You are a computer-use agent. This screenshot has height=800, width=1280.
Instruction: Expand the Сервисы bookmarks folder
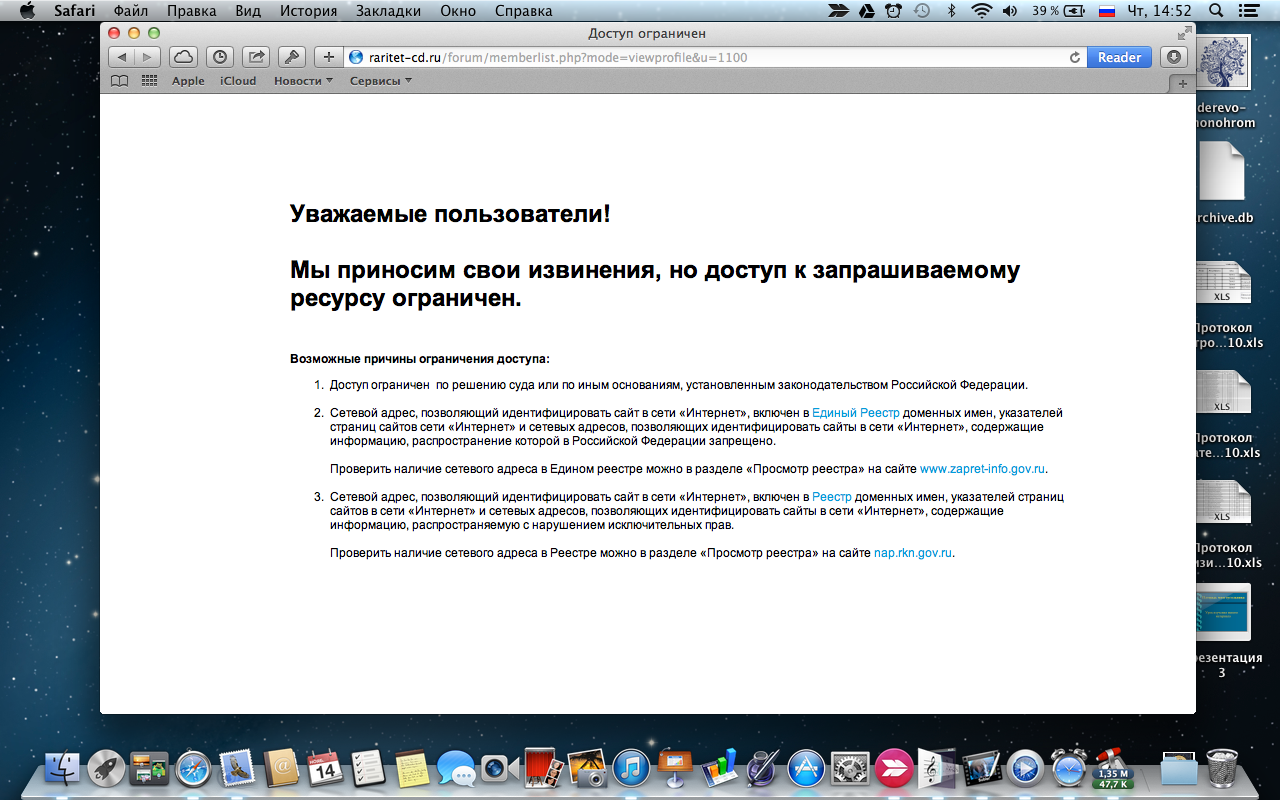(x=380, y=81)
